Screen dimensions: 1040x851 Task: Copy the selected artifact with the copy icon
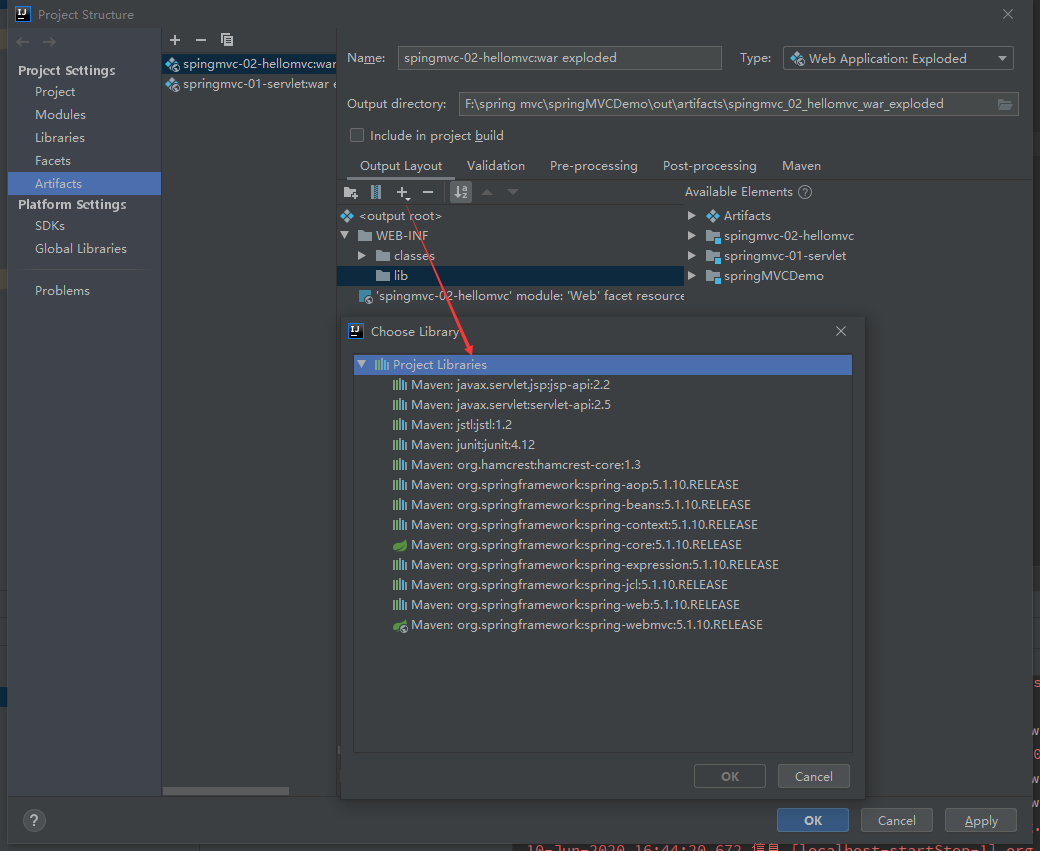tap(227, 40)
